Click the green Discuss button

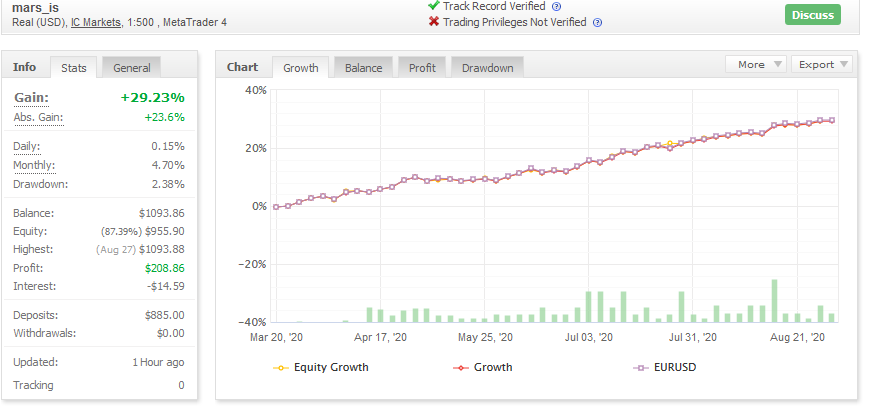812,15
